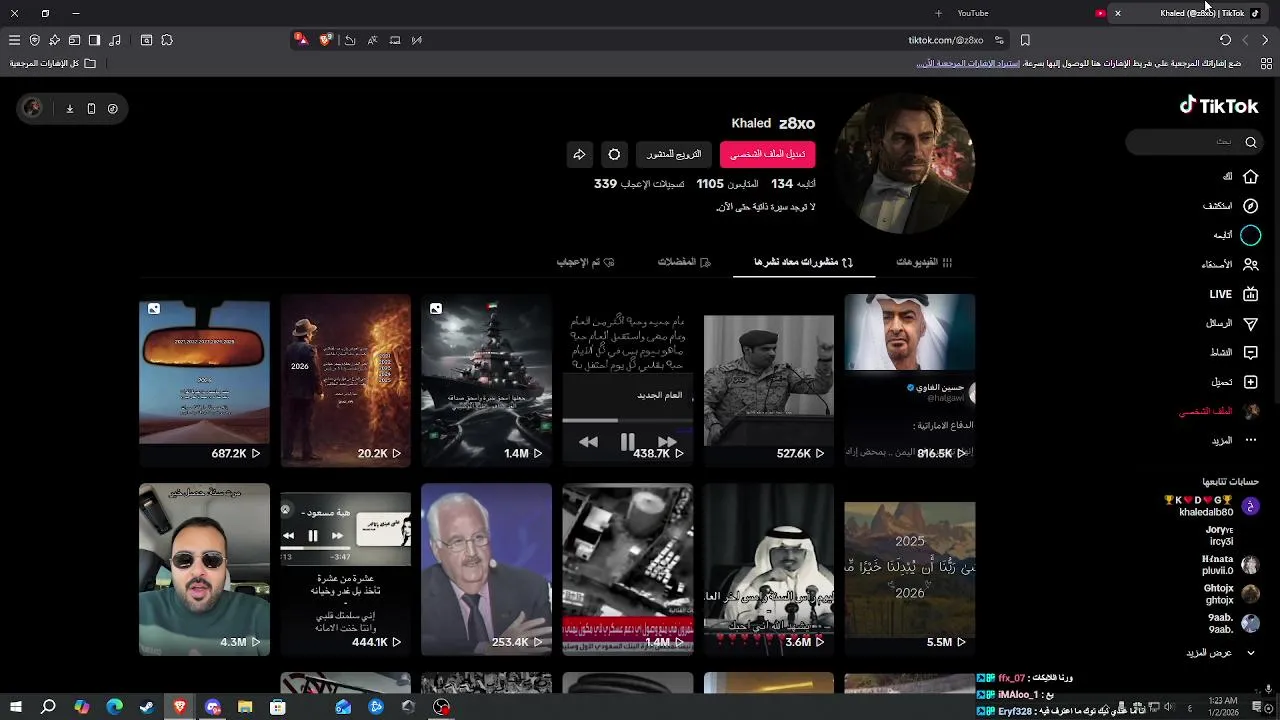Open the video thumbnail with 20.2K views

click(345, 380)
